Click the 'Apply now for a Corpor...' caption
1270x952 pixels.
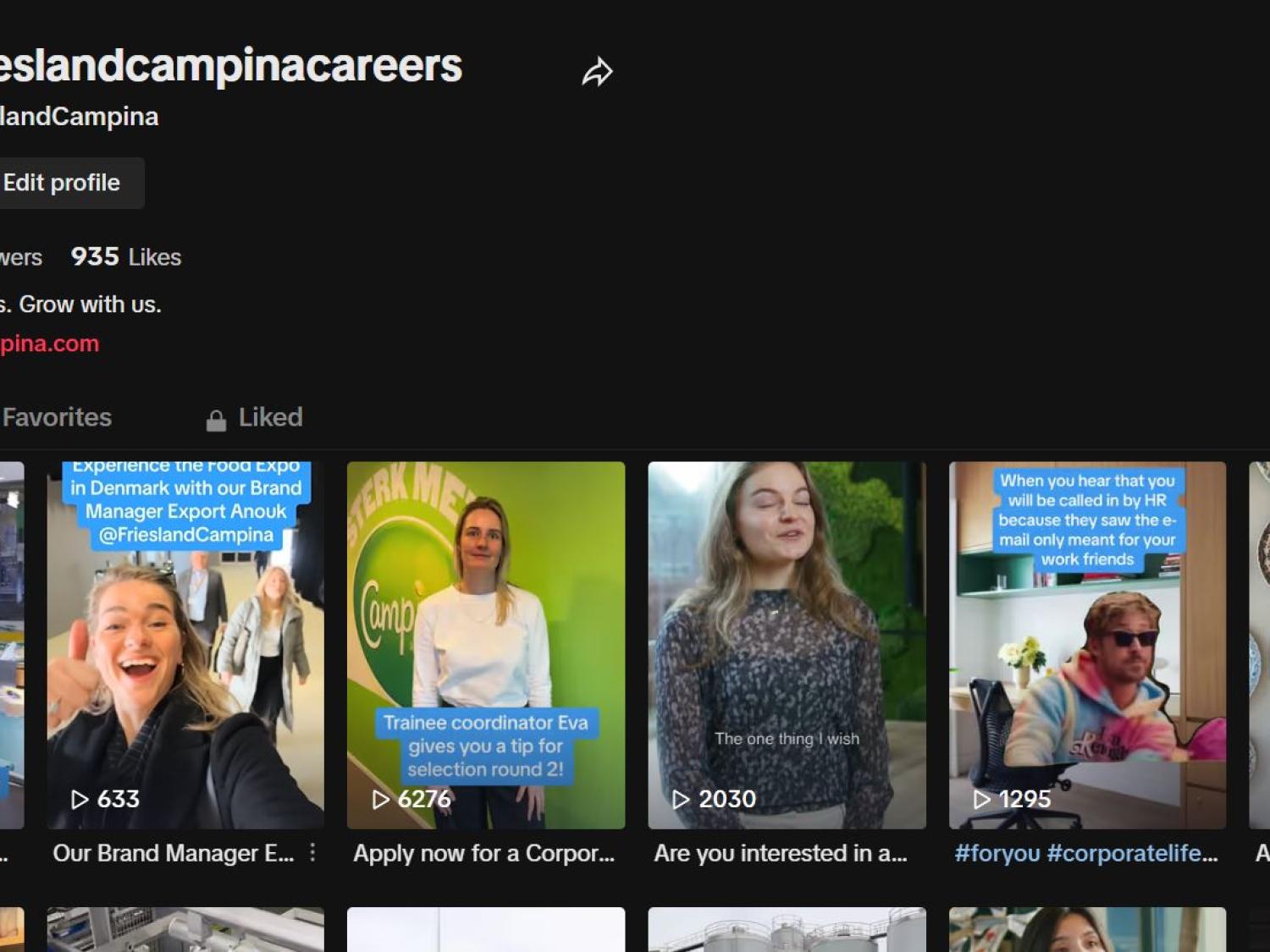click(x=484, y=853)
